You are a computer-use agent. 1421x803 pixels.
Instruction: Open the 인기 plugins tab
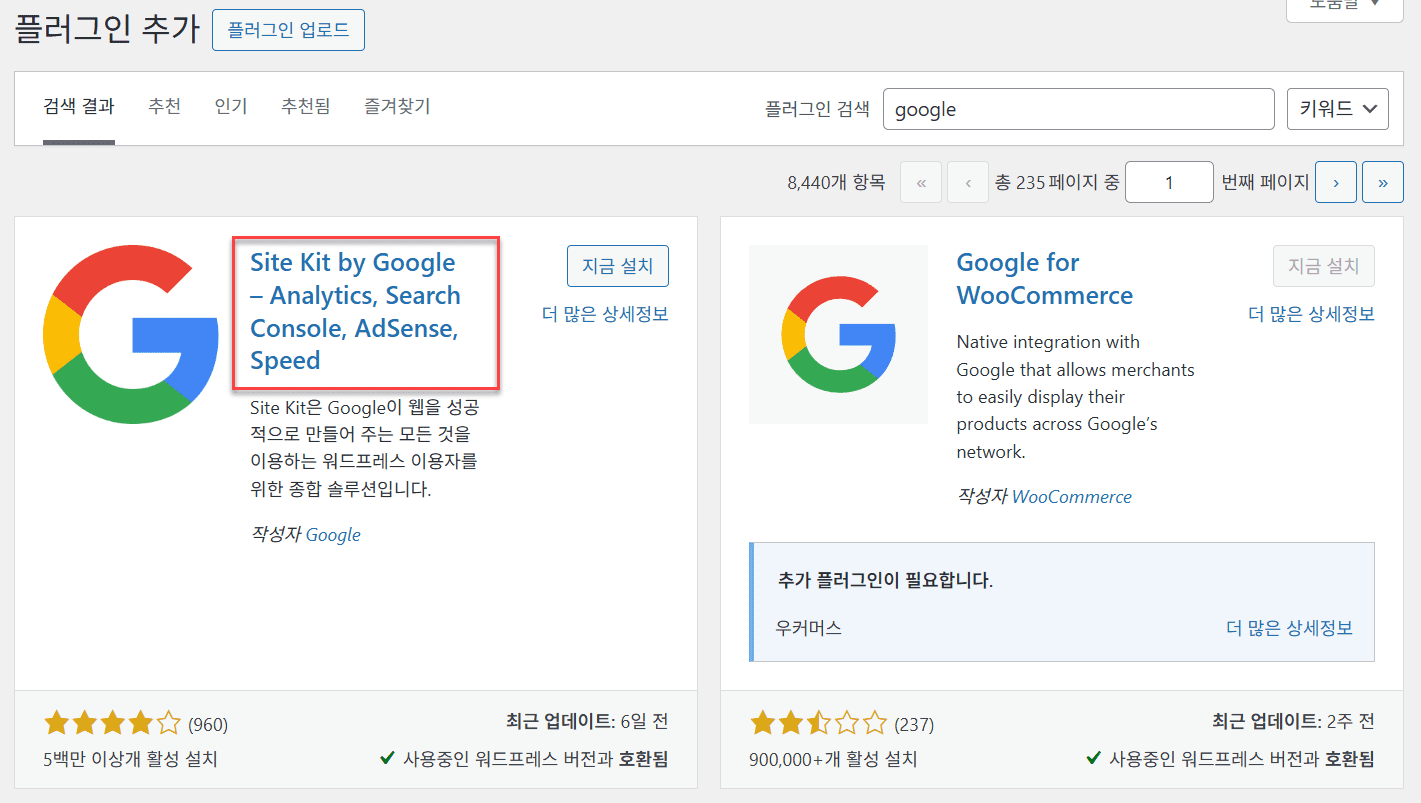230,106
